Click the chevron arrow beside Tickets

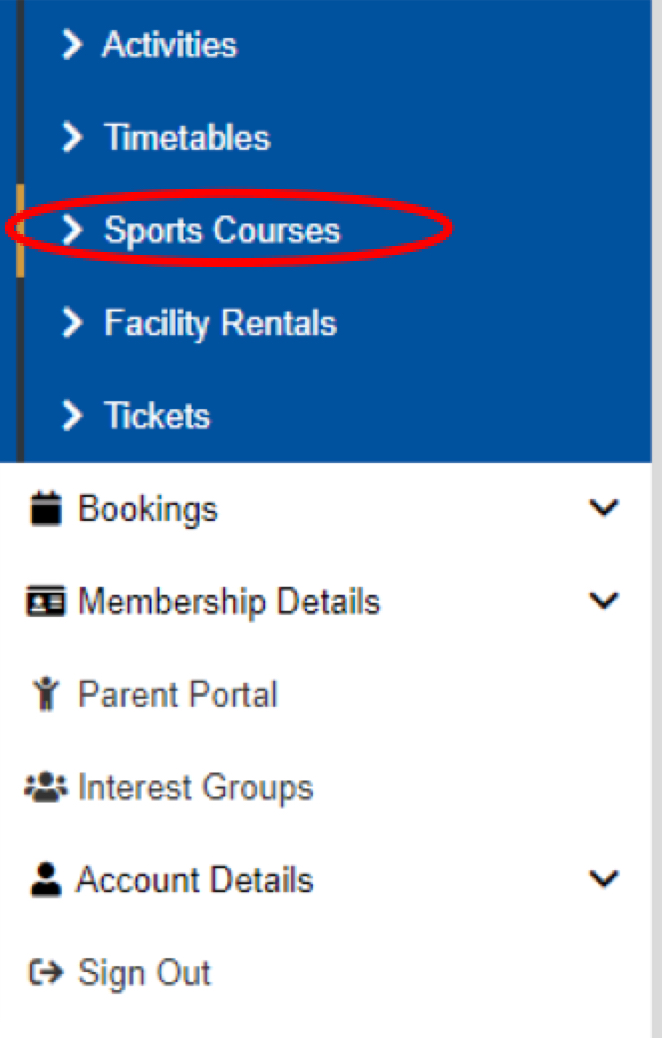71,416
